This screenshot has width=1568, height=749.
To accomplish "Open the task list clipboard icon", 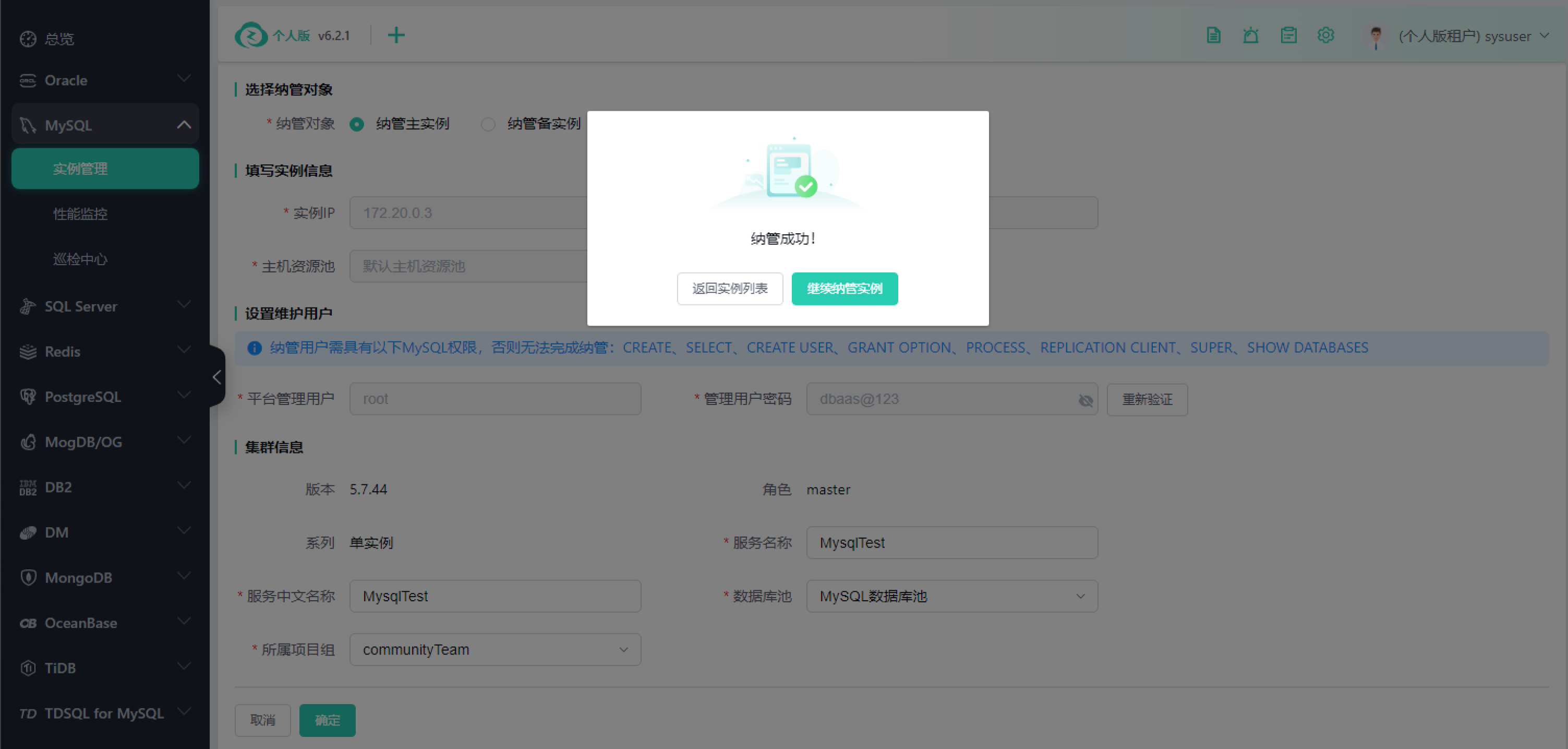I will click(1288, 35).
